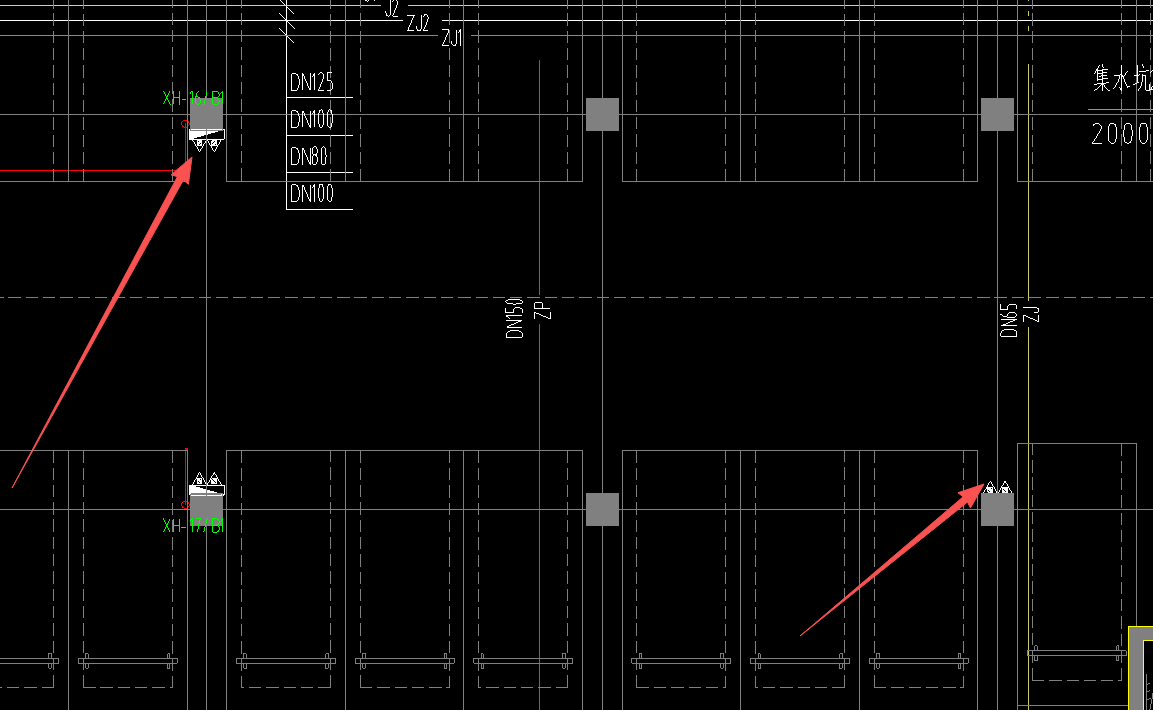Screen dimensions: 1153x710
Task: Select the red riser circle beside XH-16/B1
Action: click(185, 124)
